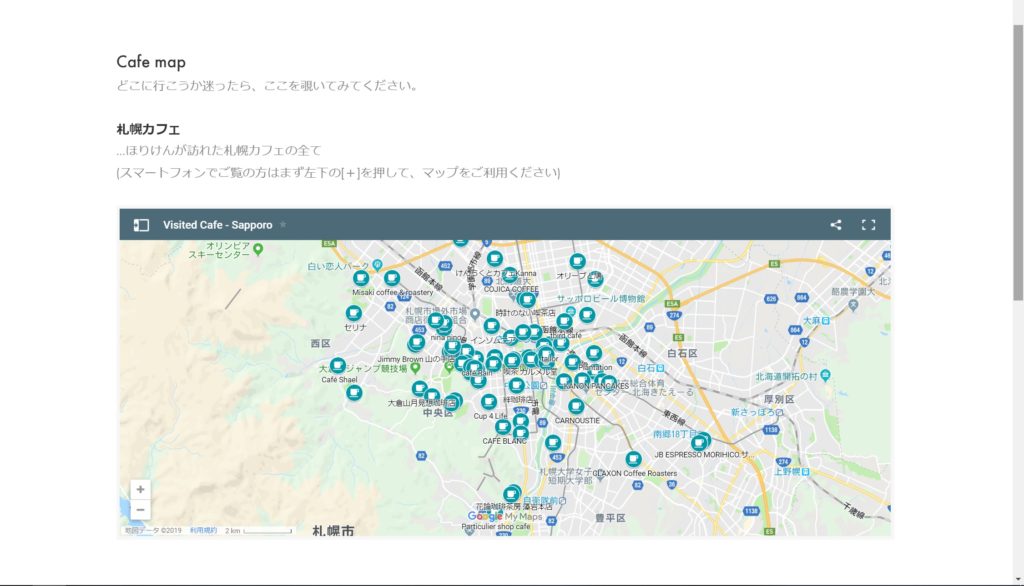Viewport: 1024px width, 586px height.
Task: Select unlabeled cafe marker below Café Shael
Action: pos(354,393)
